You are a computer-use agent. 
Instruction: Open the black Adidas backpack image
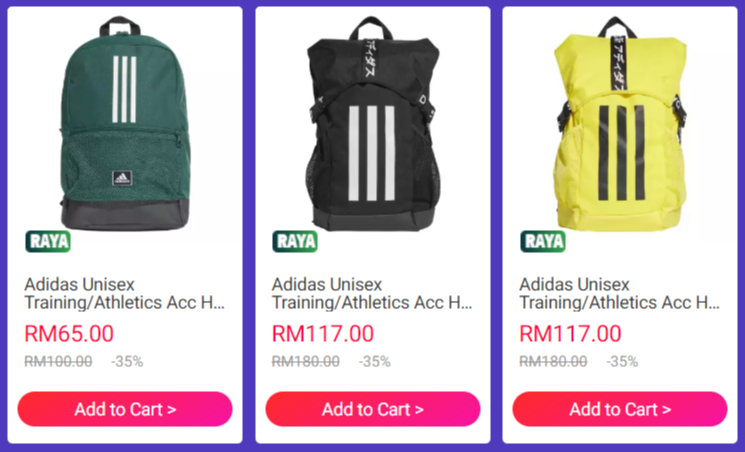coord(373,124)
